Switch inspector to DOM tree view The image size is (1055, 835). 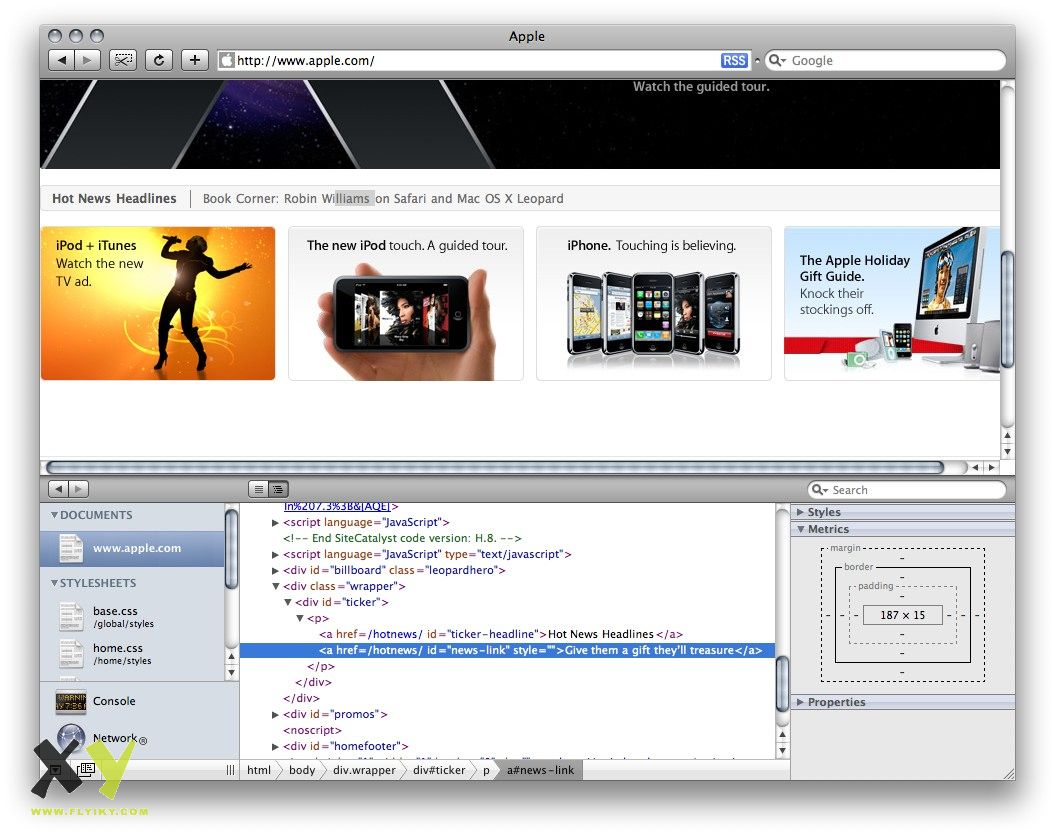(x=277, y=489)
